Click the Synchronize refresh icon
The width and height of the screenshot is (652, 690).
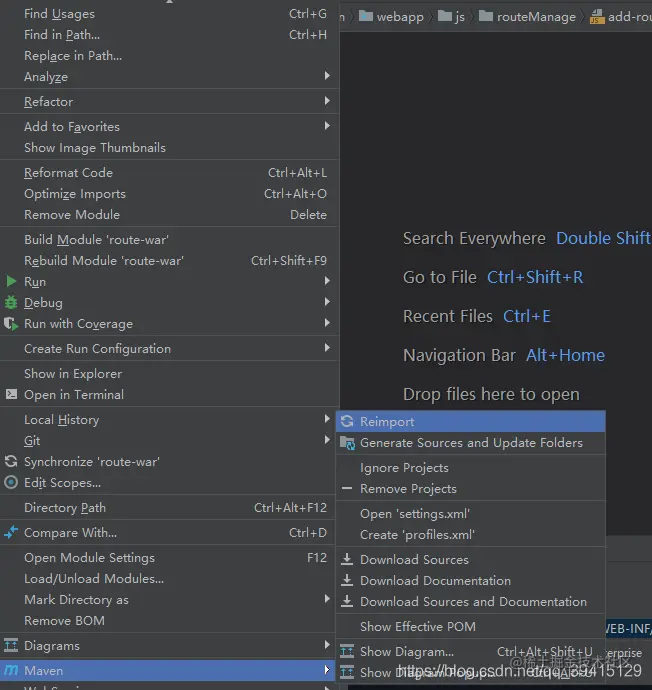tap(11, 461)
